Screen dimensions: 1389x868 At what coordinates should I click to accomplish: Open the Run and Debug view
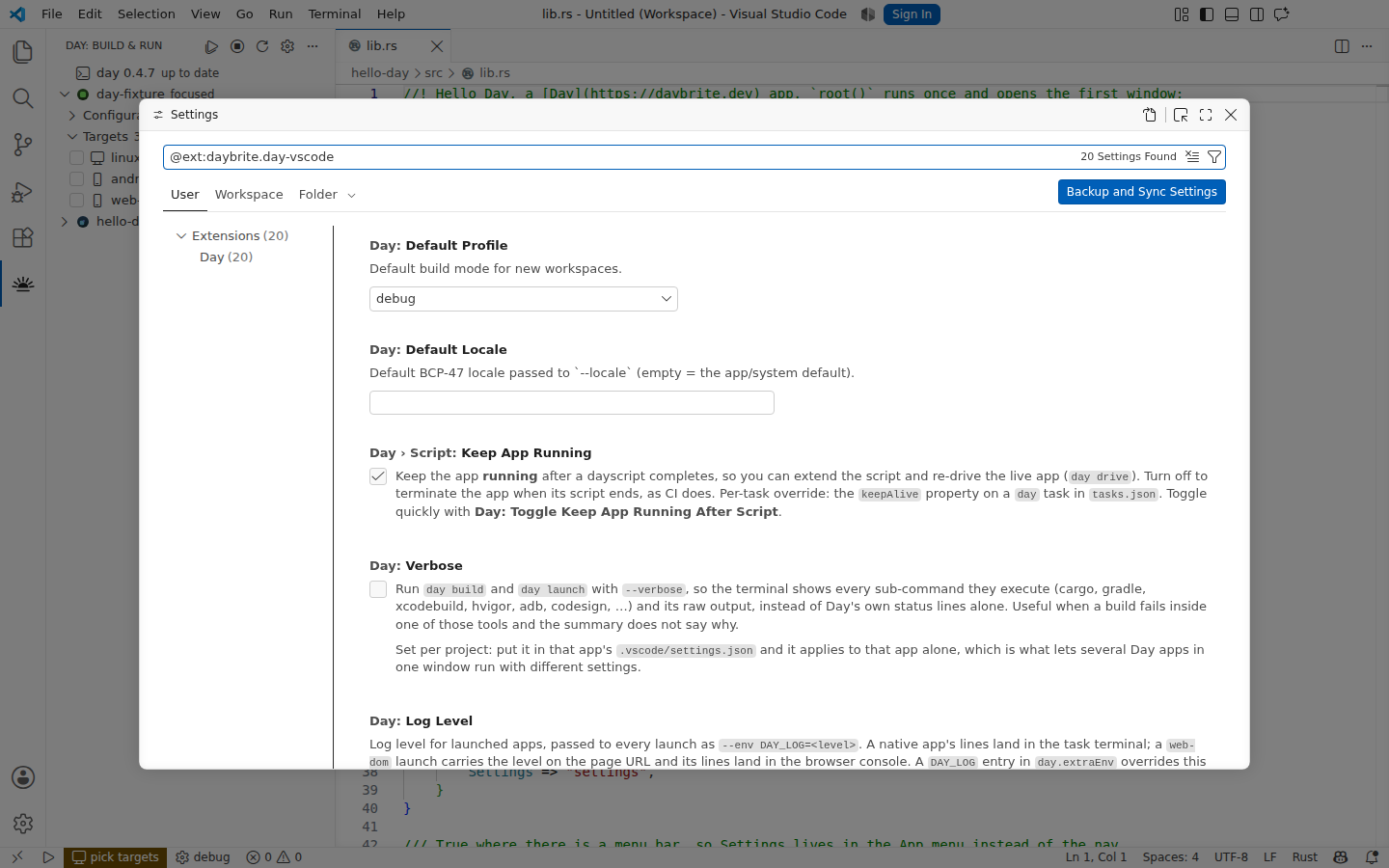(x=22, y=191)
